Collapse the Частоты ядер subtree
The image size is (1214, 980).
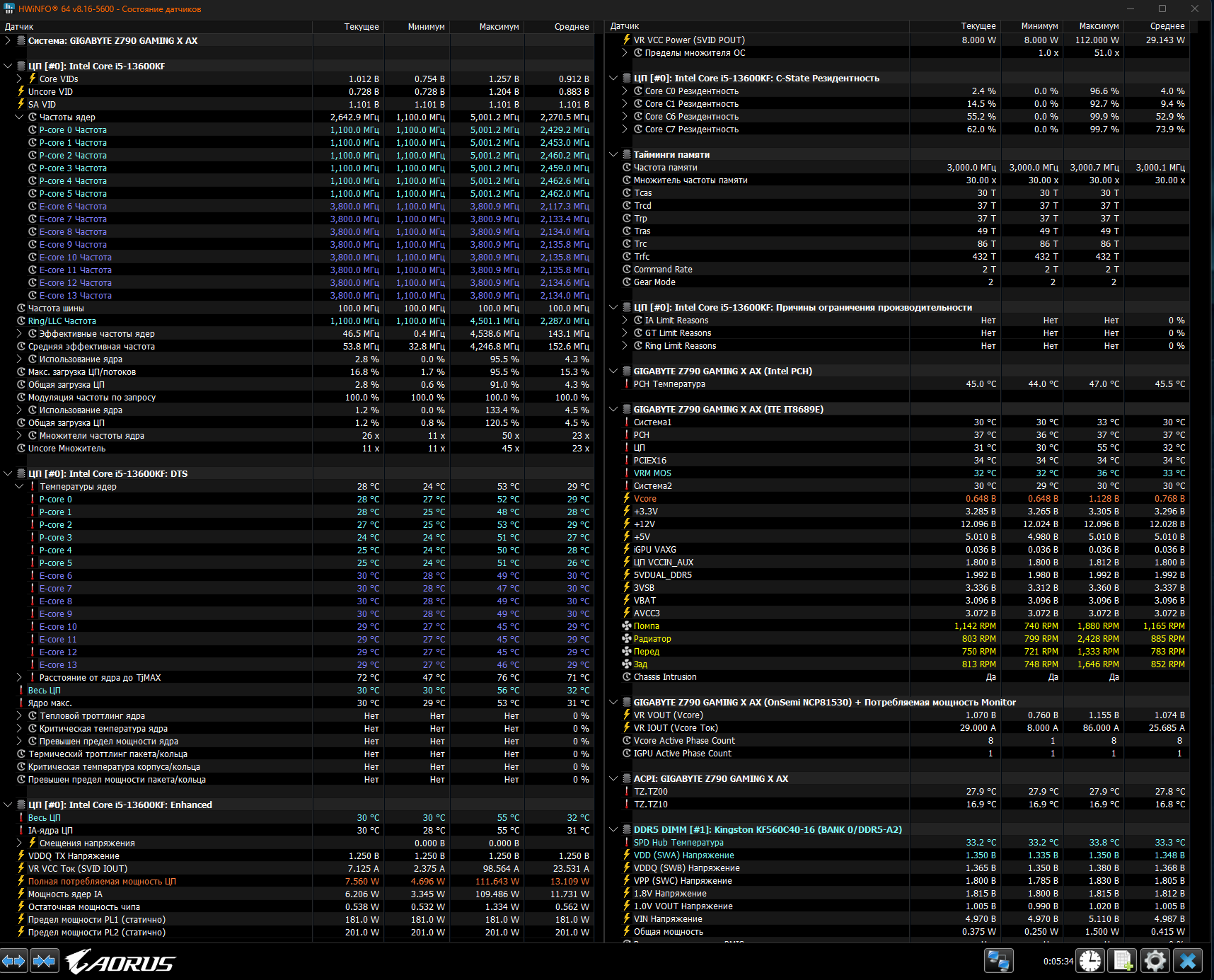pyautogui.click(x=19, y=117)
